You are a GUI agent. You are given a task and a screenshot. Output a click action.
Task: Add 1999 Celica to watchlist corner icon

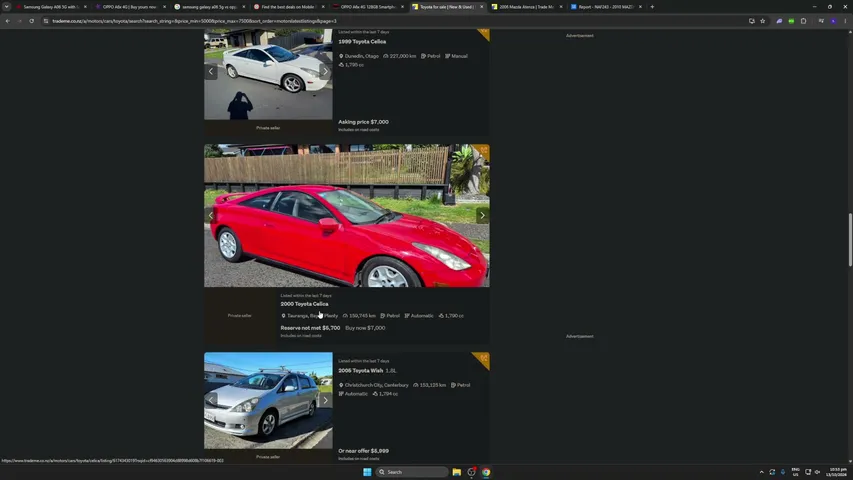point(484,33)
